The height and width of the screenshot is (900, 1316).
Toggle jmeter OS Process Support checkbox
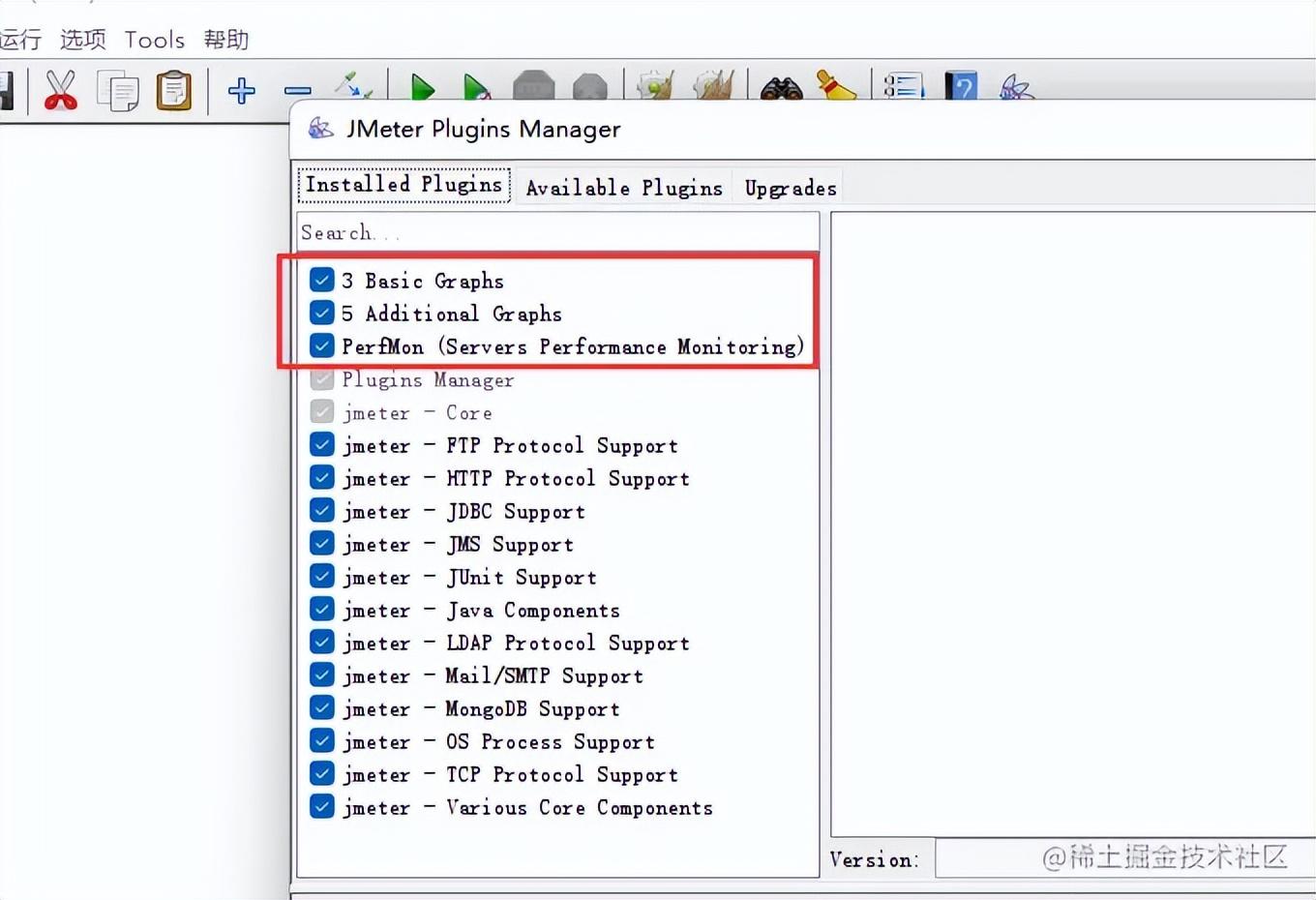pyautogui.click(x=322, y=740)
